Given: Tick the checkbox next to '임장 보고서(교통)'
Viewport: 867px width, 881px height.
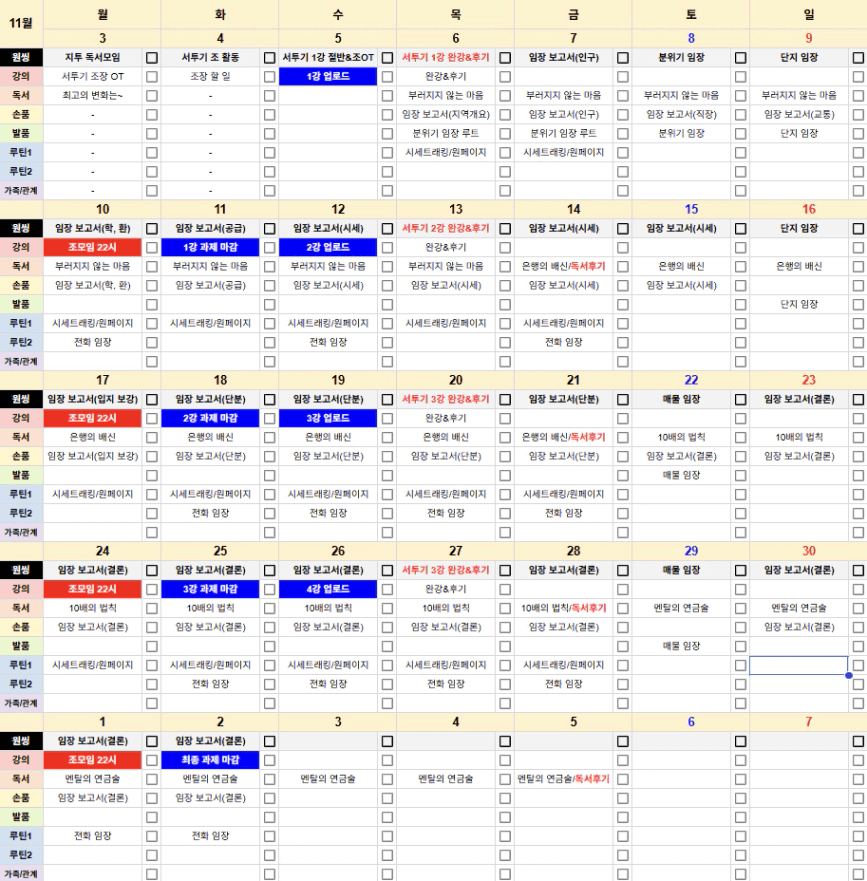Looking at the screenshot, I should point(858,115).
